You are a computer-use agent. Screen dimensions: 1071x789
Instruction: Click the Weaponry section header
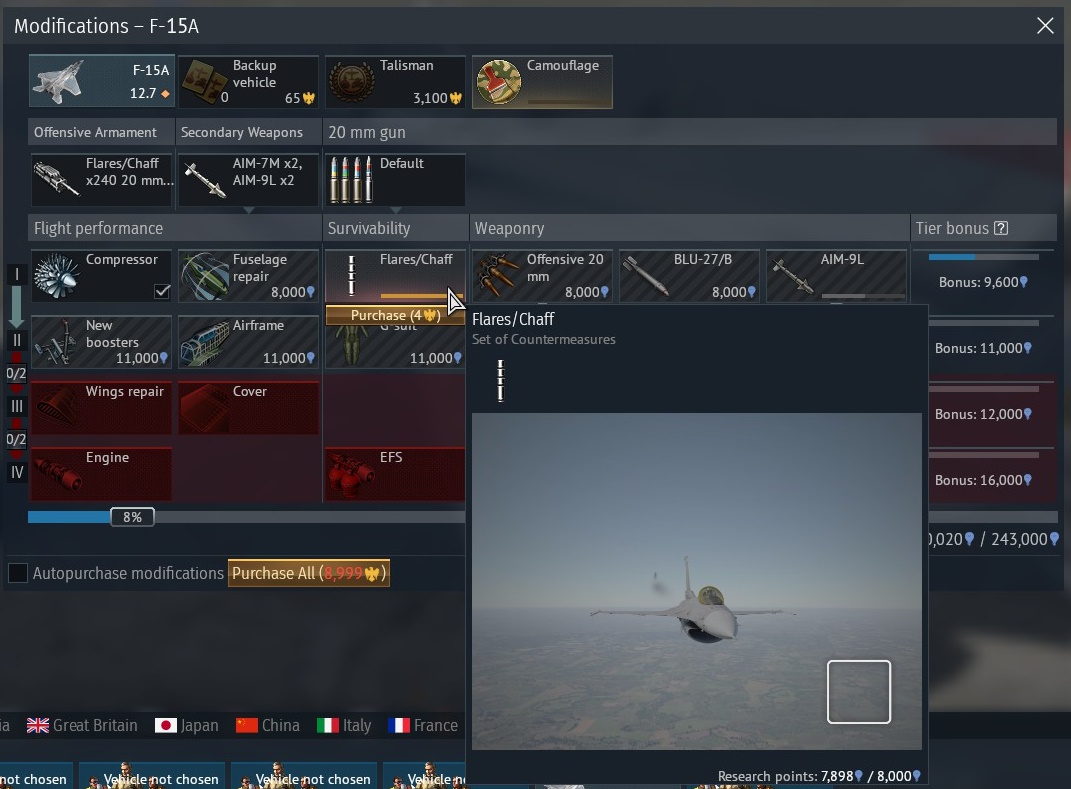pos(690,228)
